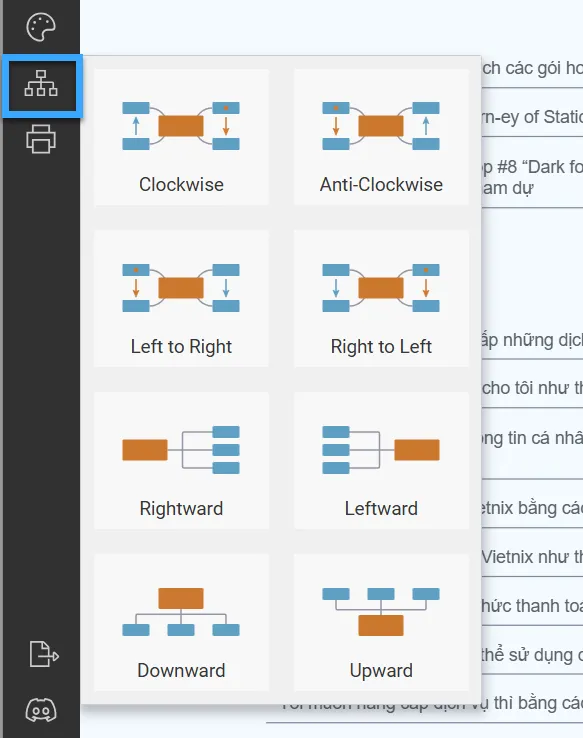Select the Left to Right layout
Image resolution: width=583 pixels, height=738 pixels.
(x=181, y=298)
